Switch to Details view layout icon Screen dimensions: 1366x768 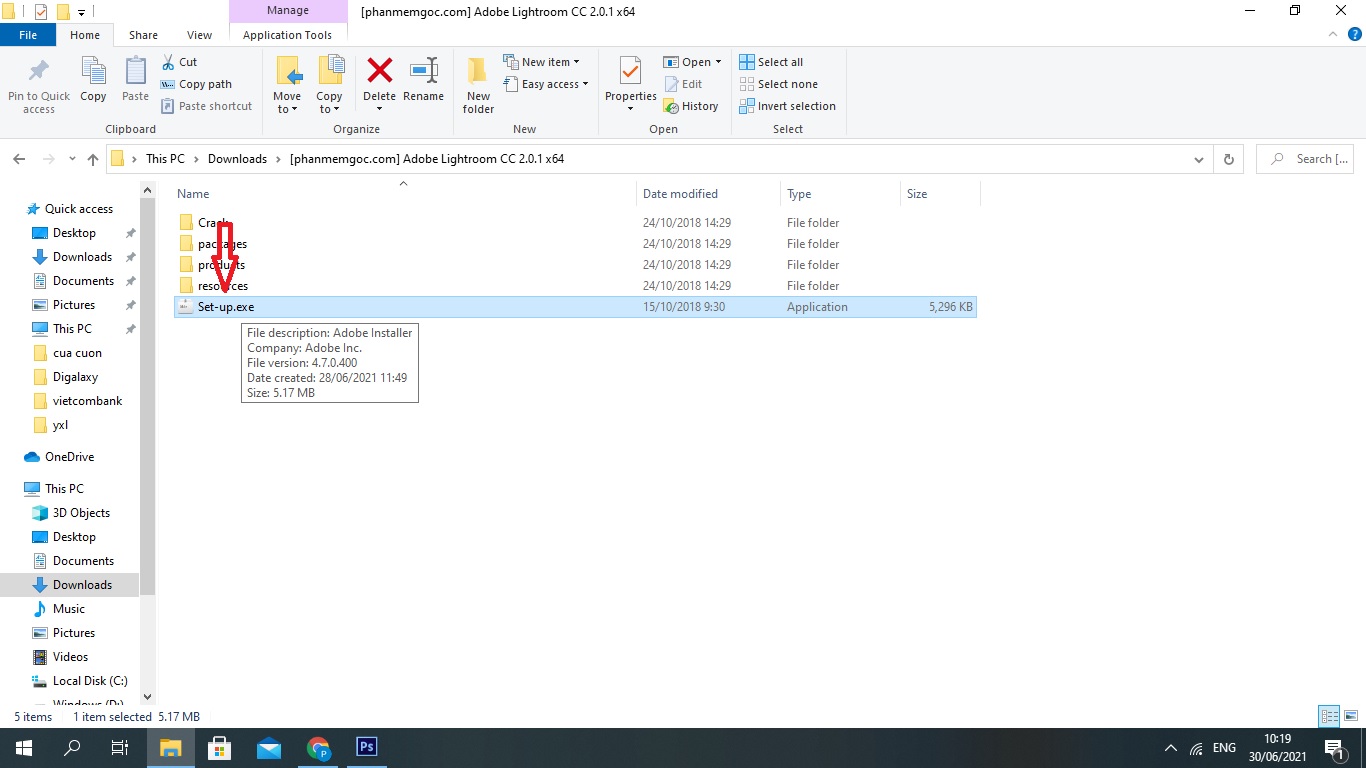(1329, 716)
